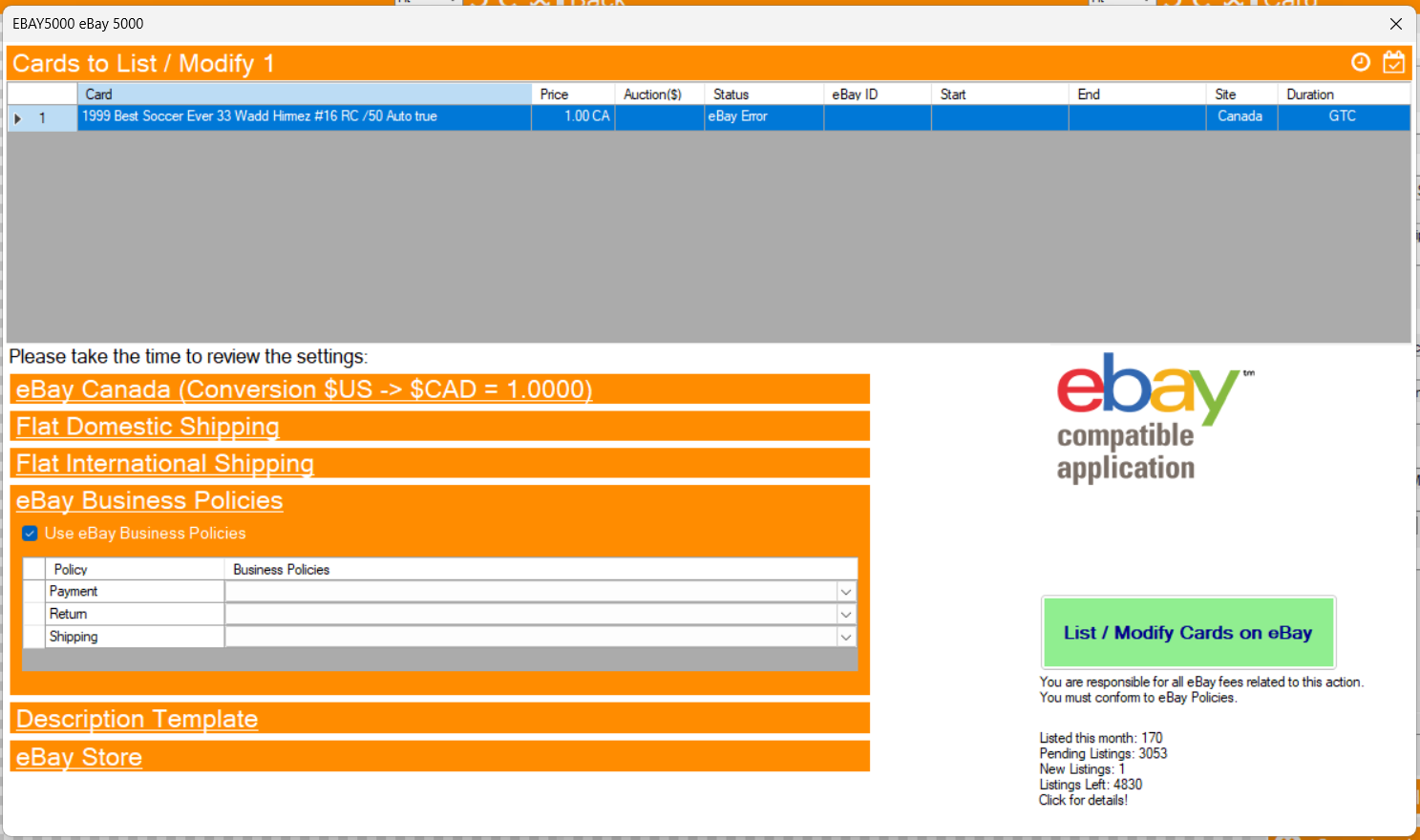Sort by Status column header
Screen dimensions: 1420x840
tap(765, 94)
